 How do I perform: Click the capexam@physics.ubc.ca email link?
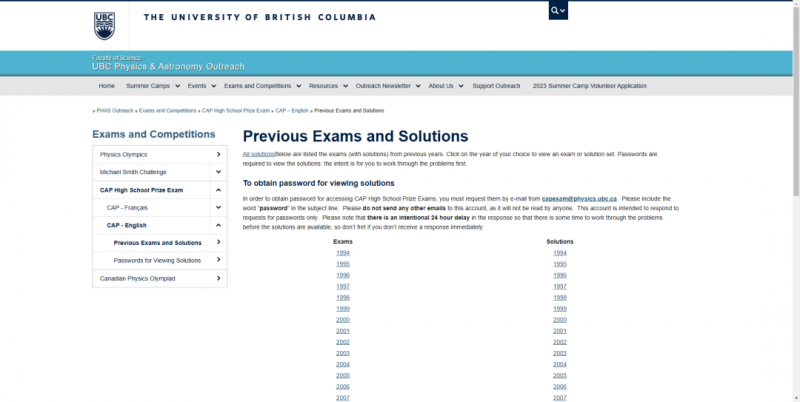tap(579, 199)
